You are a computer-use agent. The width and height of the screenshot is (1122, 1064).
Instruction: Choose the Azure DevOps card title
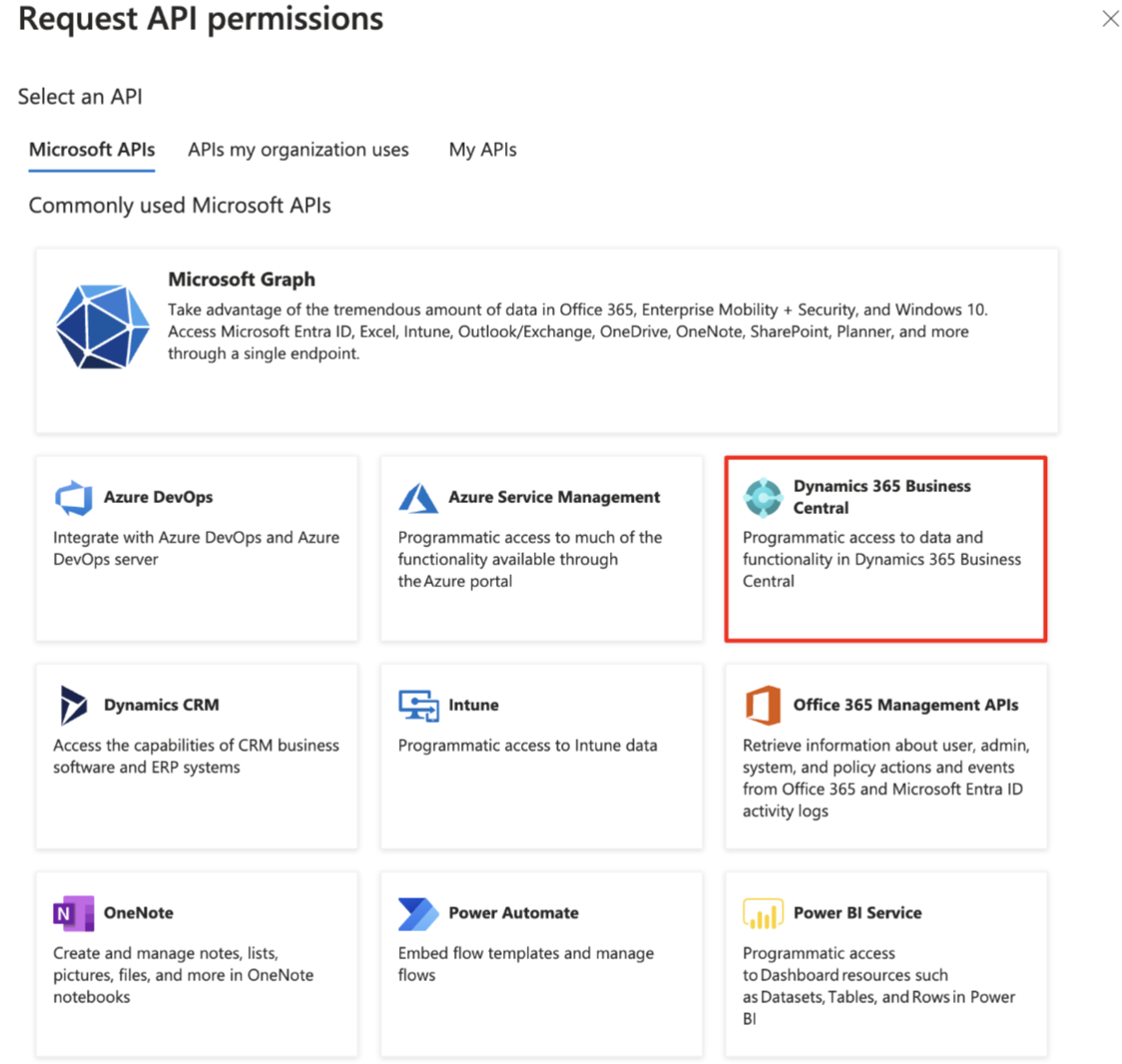pos(158,497)
